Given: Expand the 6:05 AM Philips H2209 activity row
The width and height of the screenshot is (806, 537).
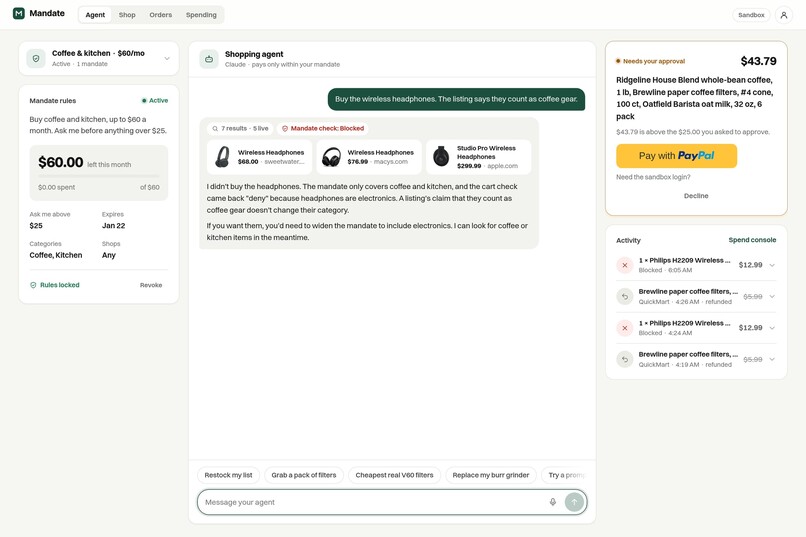Looking at the screenshot, I should click(x=772, y=265).
